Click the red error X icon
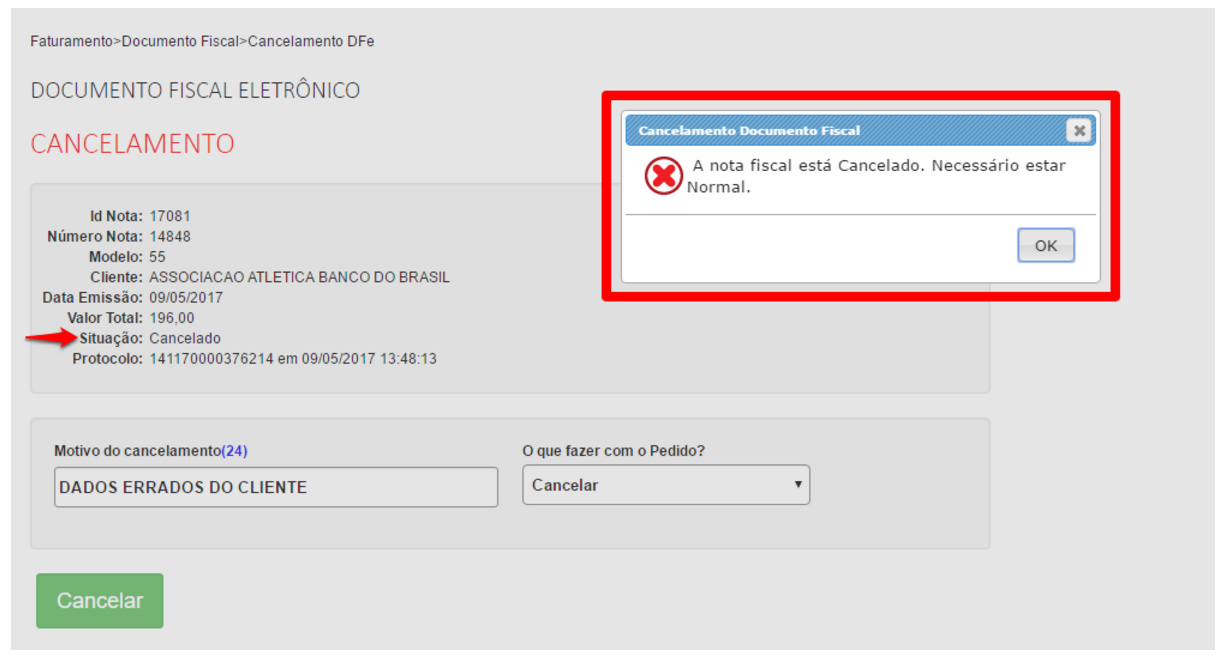 tap(663, 176)
